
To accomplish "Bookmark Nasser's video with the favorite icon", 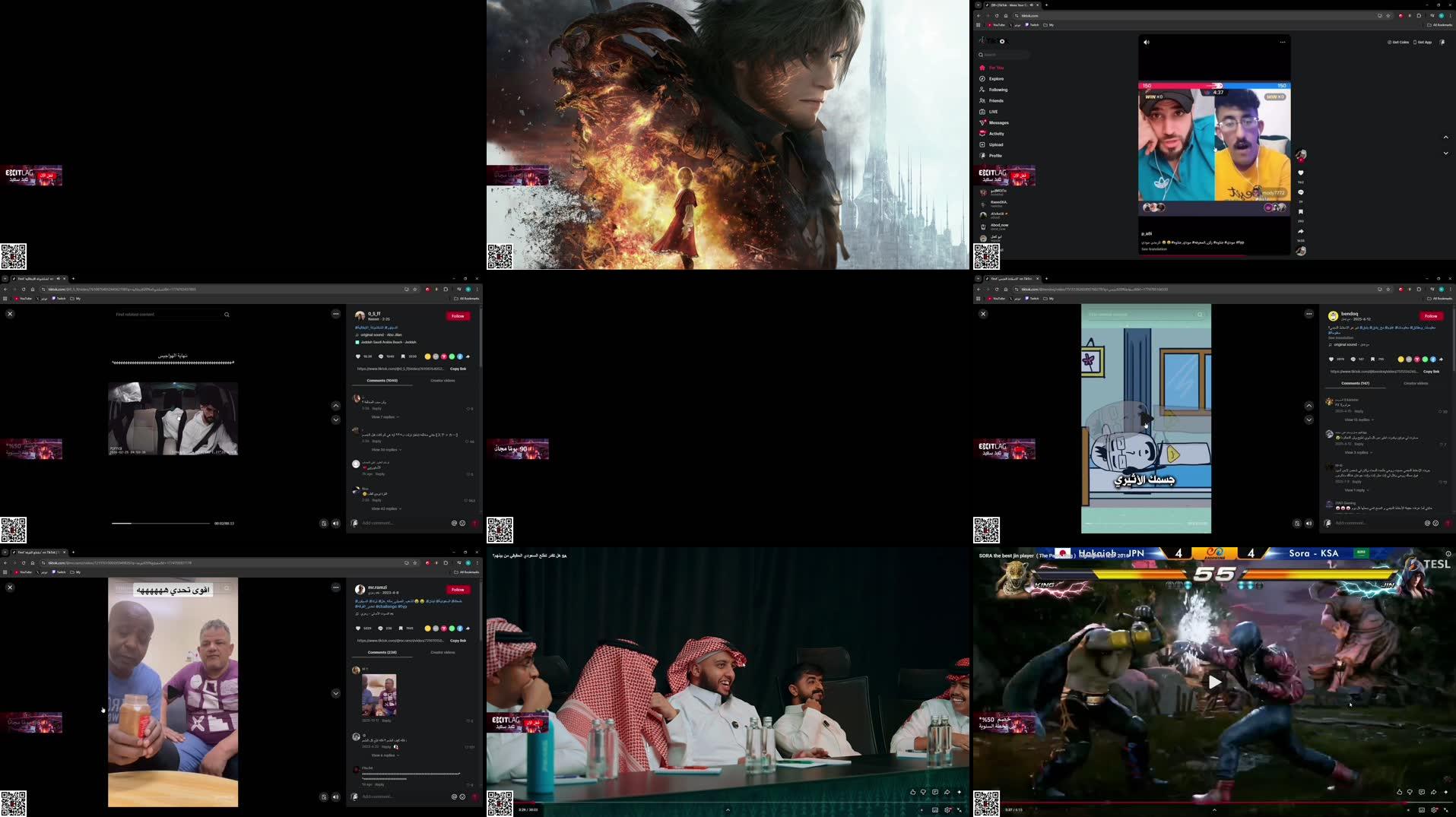I will 403,356.
